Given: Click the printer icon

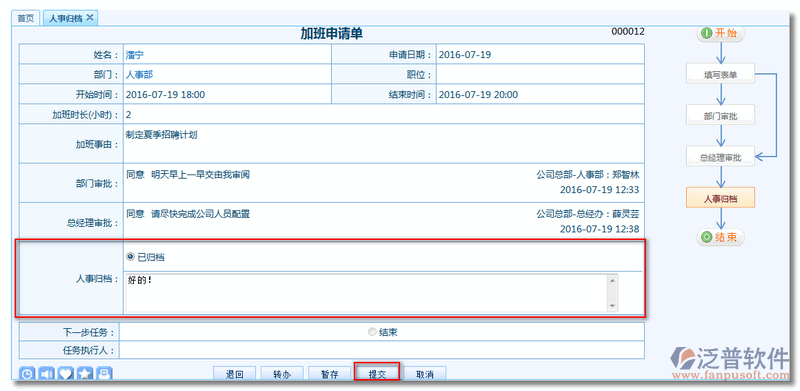Looking at the screenshot, I should pos(104,374).
